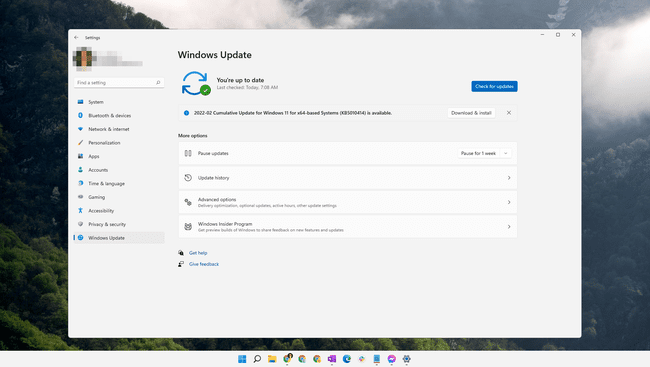Click the search magnifier in Find a setting
The image size is (650, 367).
(x=158, y=83)
